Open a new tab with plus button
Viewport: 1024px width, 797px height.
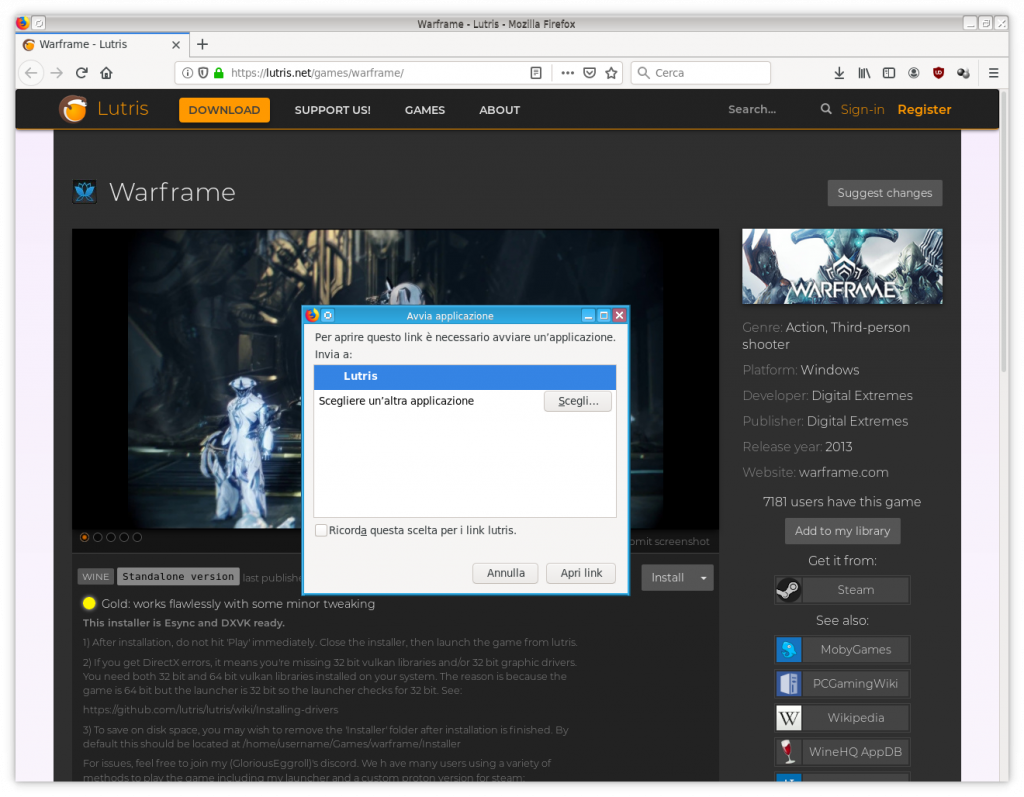(x=202, y=44)
